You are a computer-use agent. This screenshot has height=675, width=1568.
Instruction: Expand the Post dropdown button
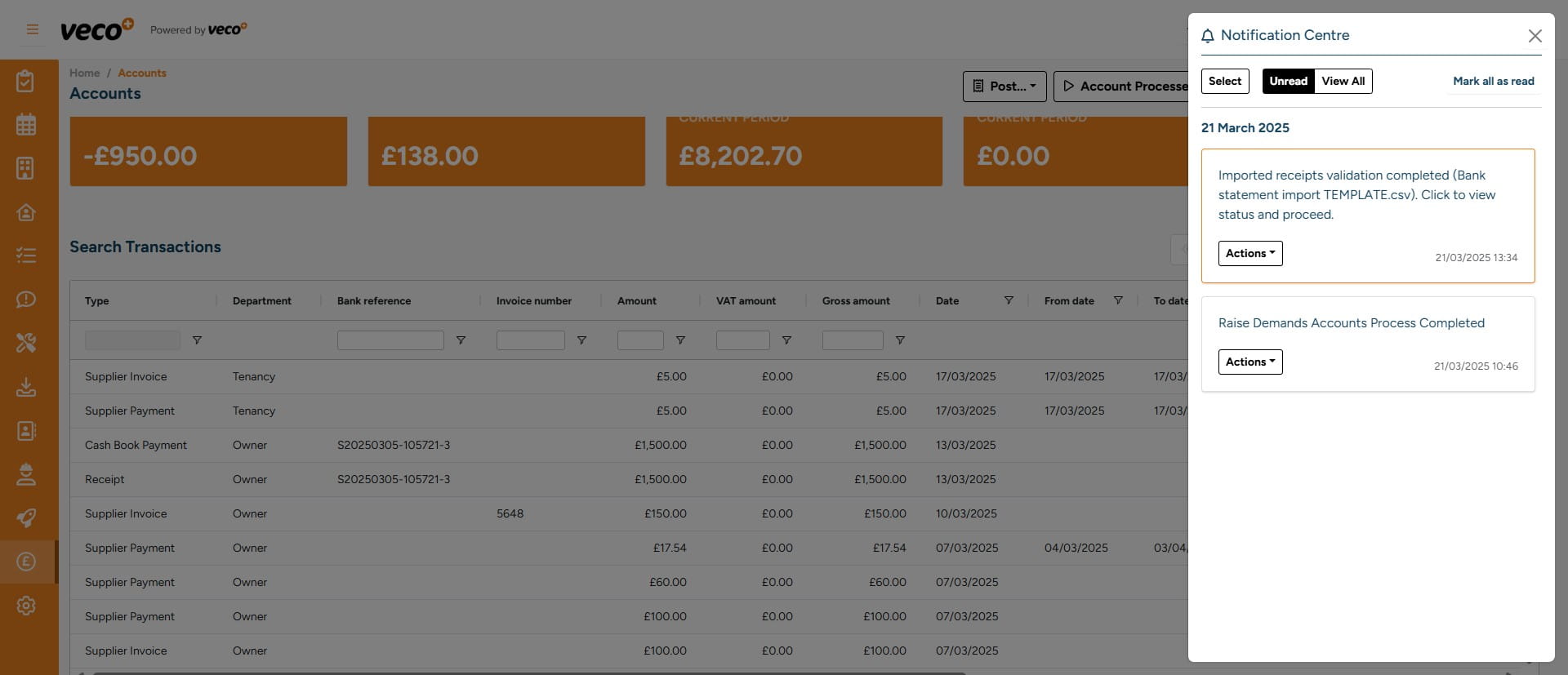click(x=1004, y=86)
